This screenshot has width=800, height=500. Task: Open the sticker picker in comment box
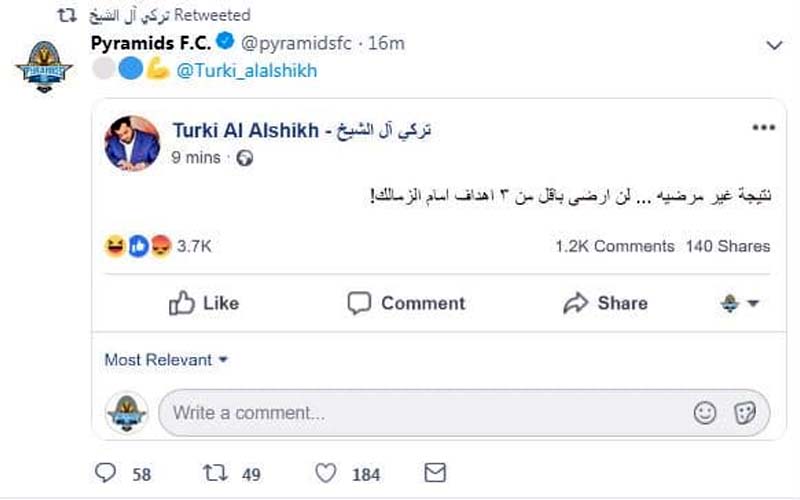point(743,412)
